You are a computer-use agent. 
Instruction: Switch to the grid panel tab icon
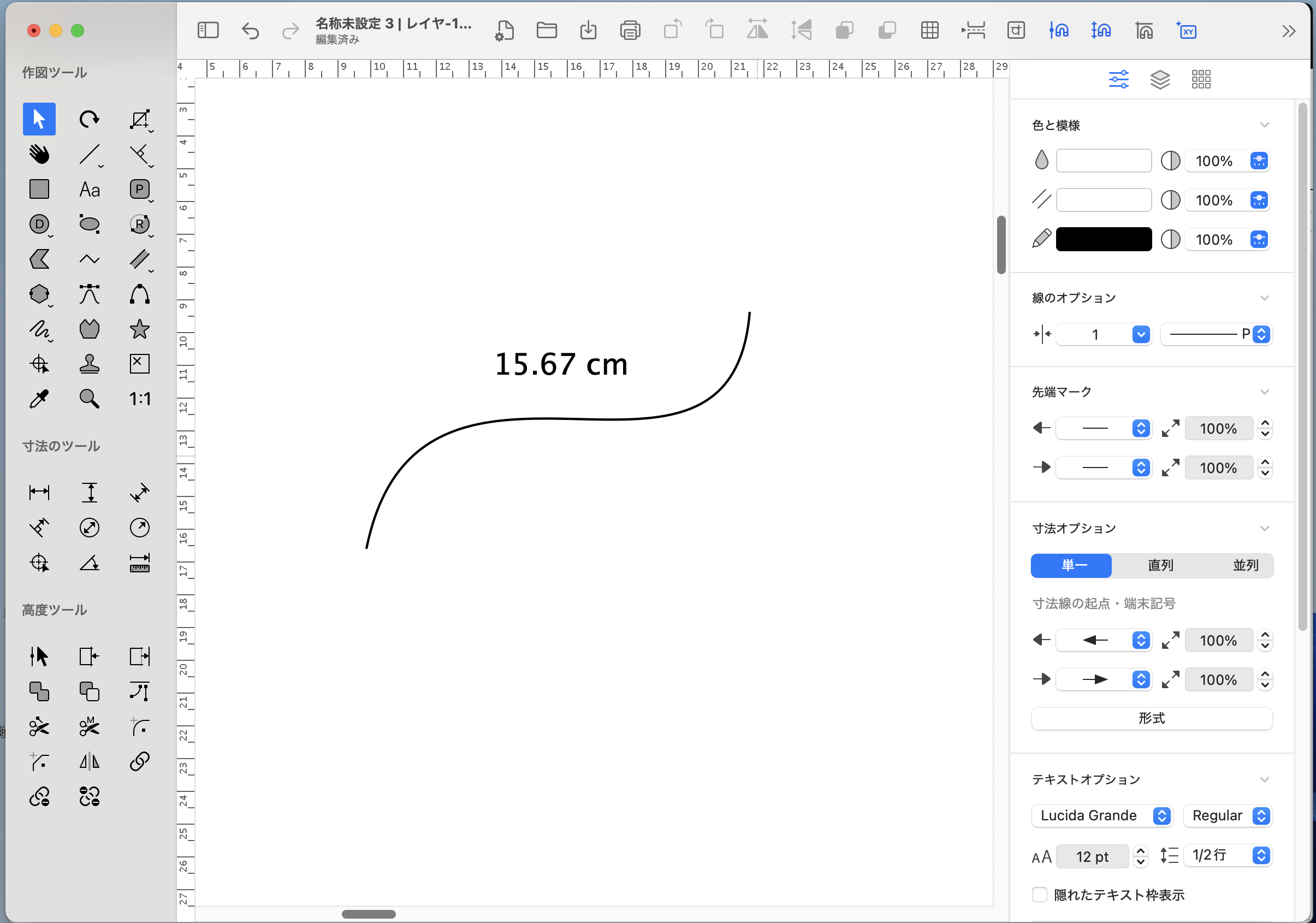click(1200, 79)
